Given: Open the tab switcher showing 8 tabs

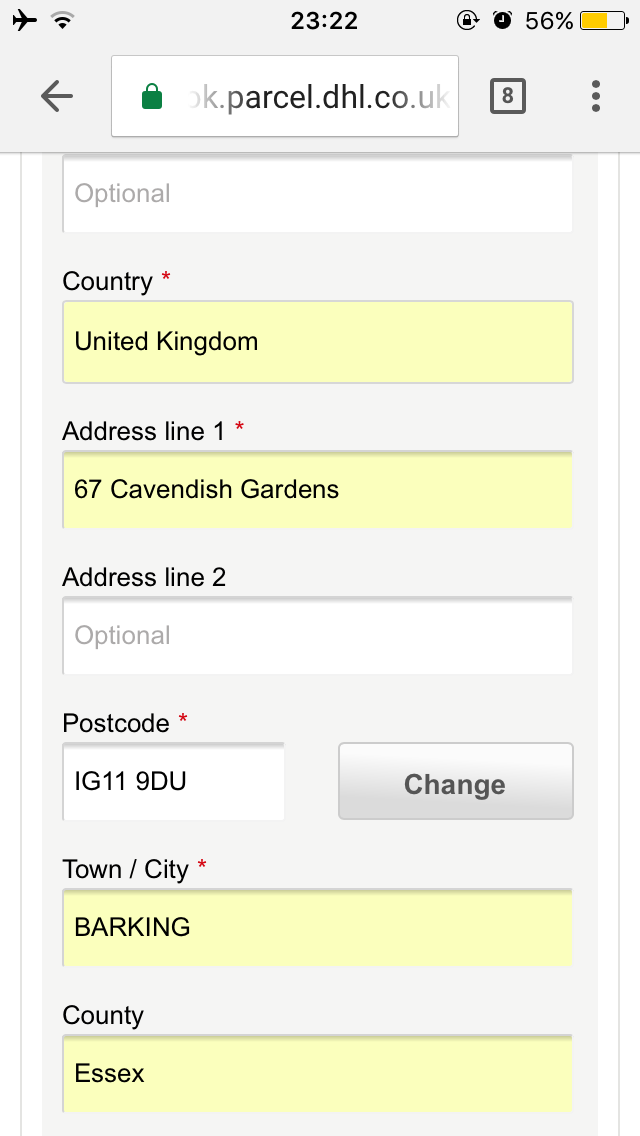Looking at the screenshot, I should click(x=507, y=96).
